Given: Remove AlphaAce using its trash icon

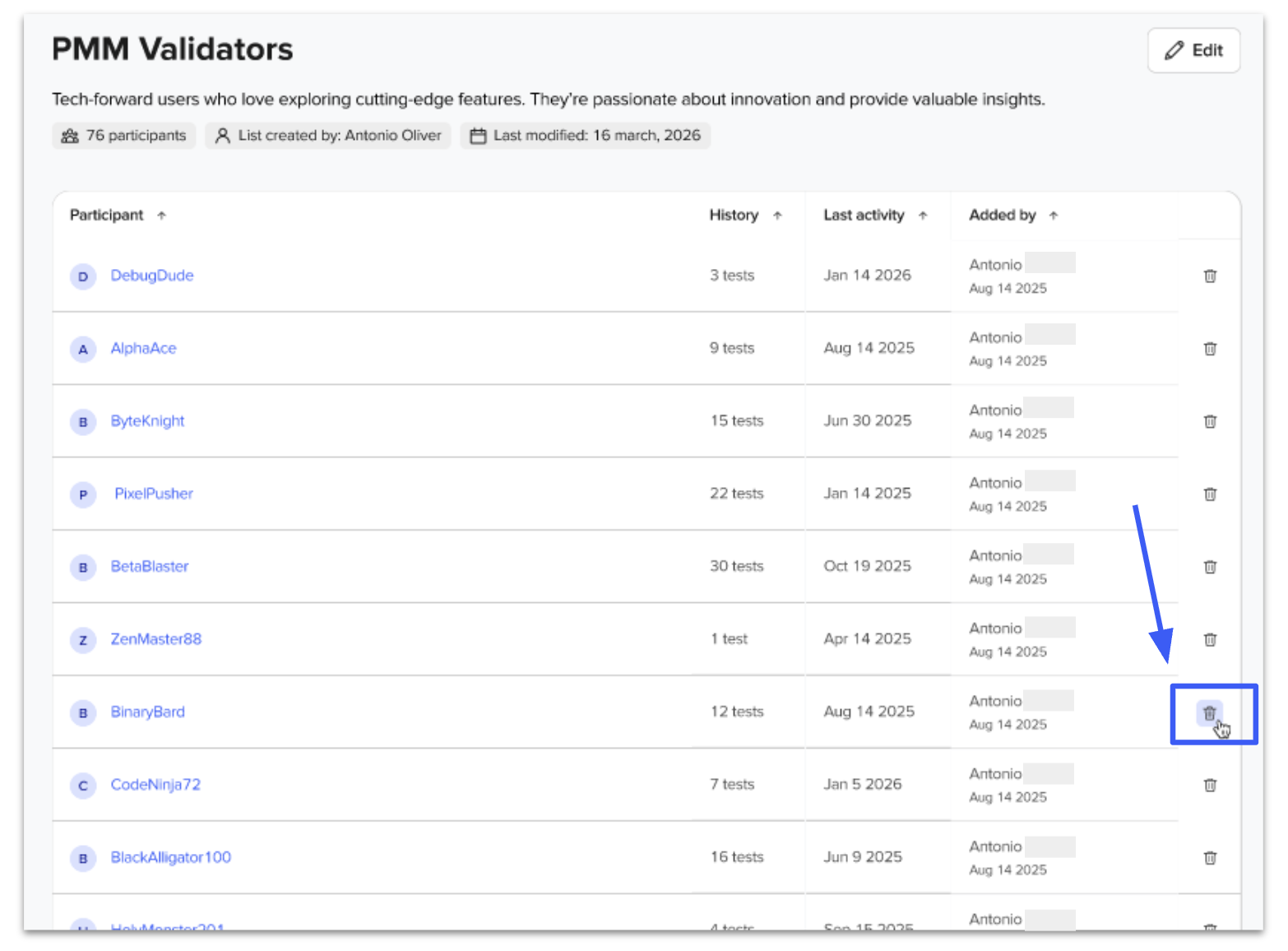Looking at the screenshot, I should pyautogui.click(x=1210, y=348).
